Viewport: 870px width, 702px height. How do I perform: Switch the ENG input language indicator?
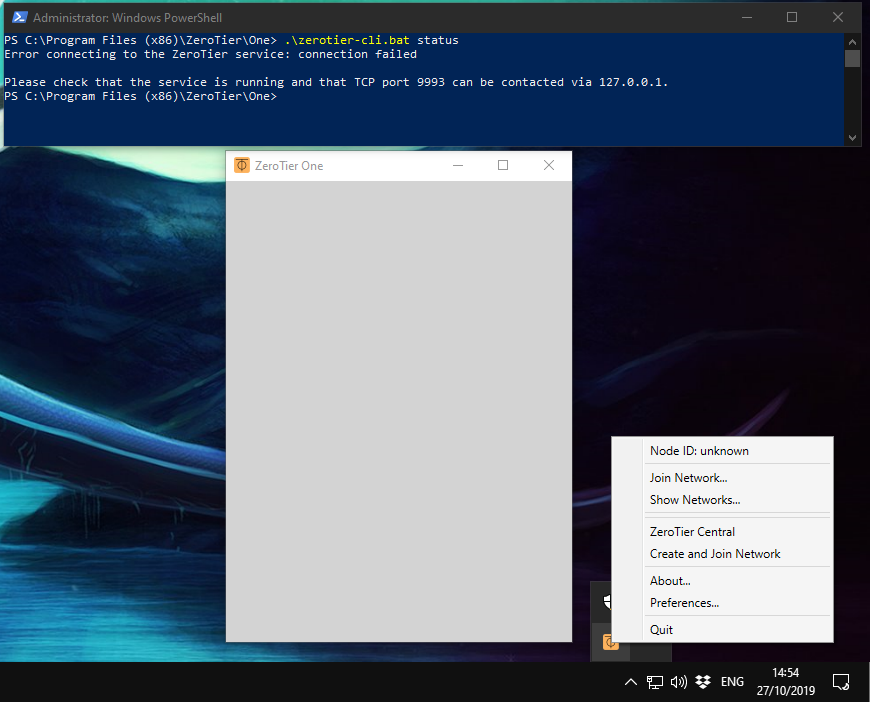coord(732,682)
